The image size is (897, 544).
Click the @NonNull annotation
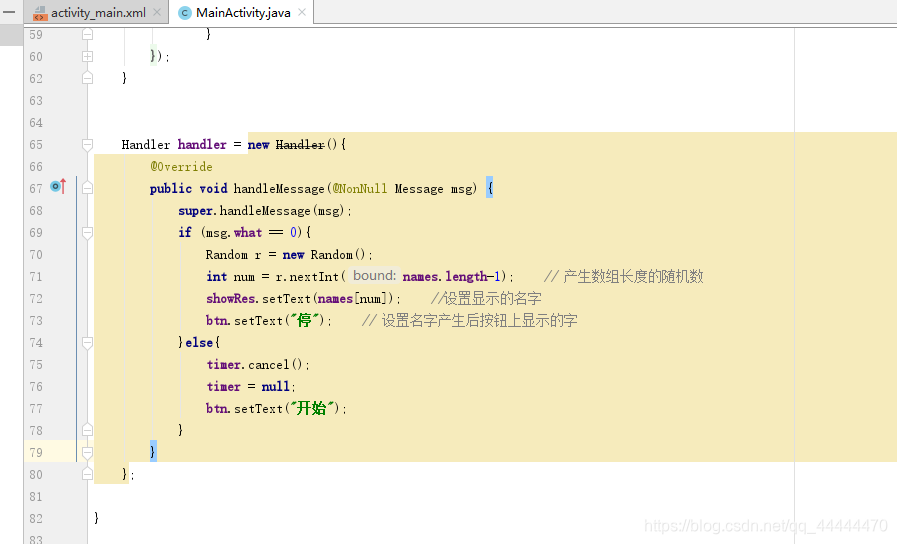click(360, 188)
